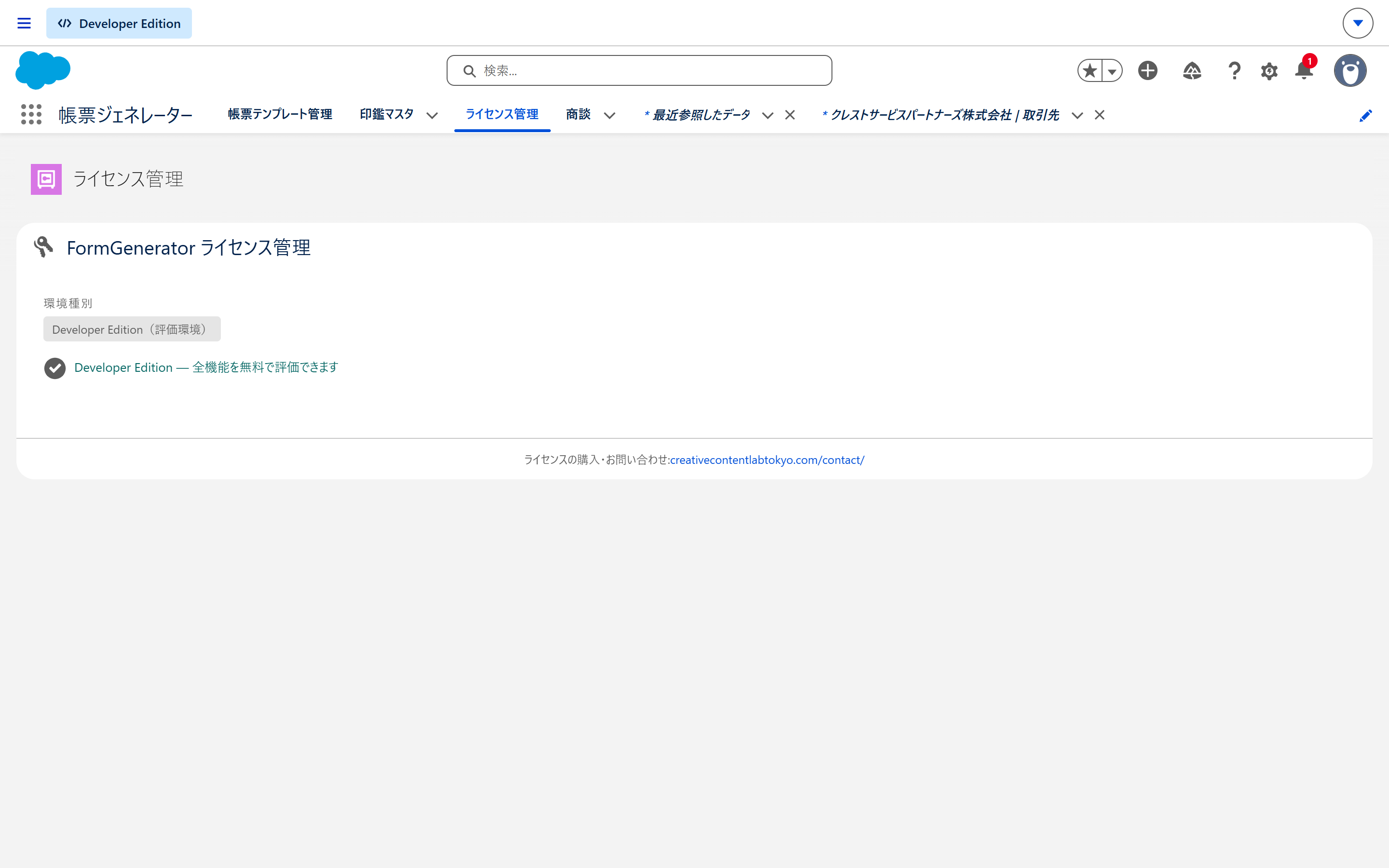Open the help question mark icon
Image resolution: width=1389 pixels, height=868 pixels.
pos(1234,70)
